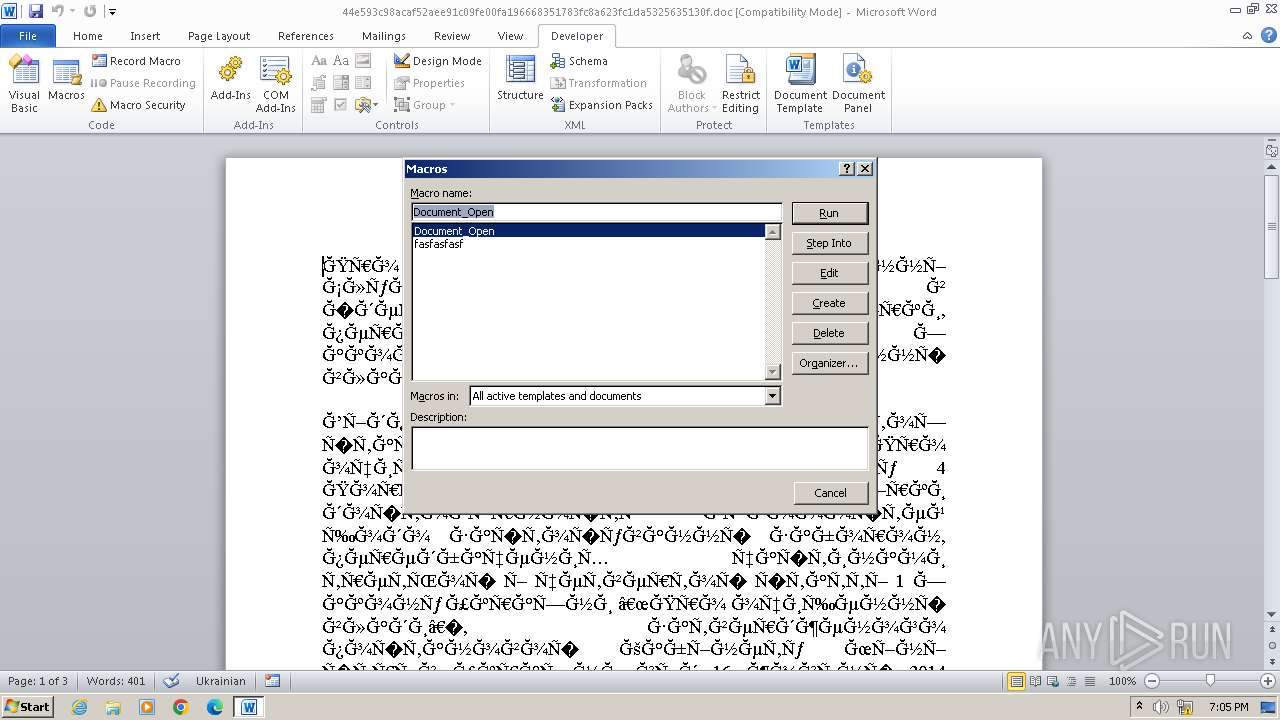Open the Windows Start menu
The image size is (1280, 720).
[x=27, y=706]
